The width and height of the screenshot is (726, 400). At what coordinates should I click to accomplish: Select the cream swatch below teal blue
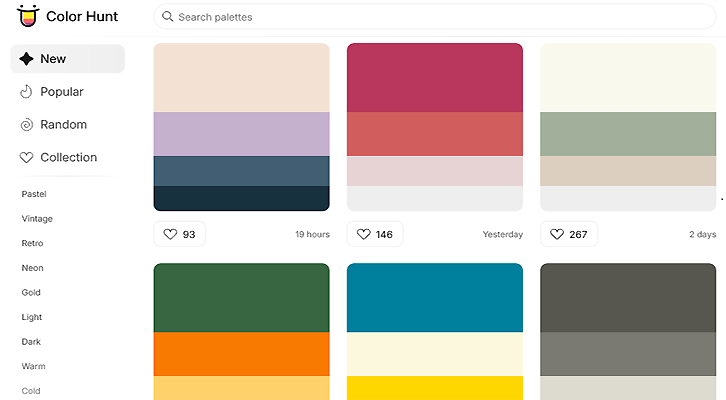[x=435, y=354]
